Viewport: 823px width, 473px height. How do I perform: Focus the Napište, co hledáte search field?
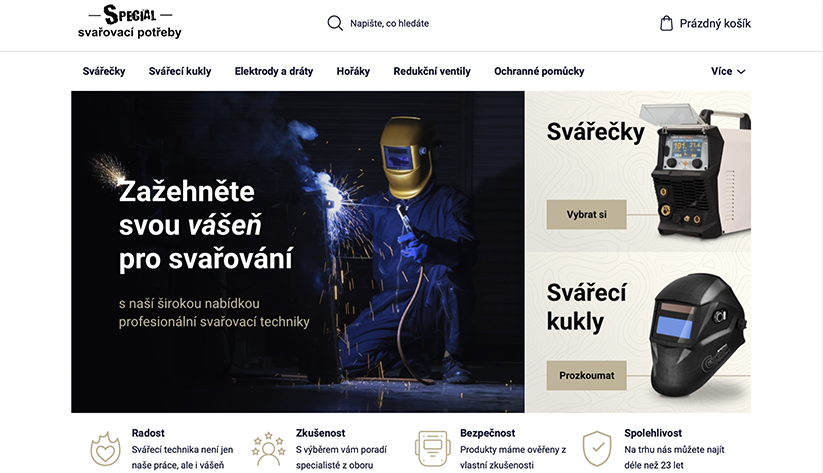(389, 23)
